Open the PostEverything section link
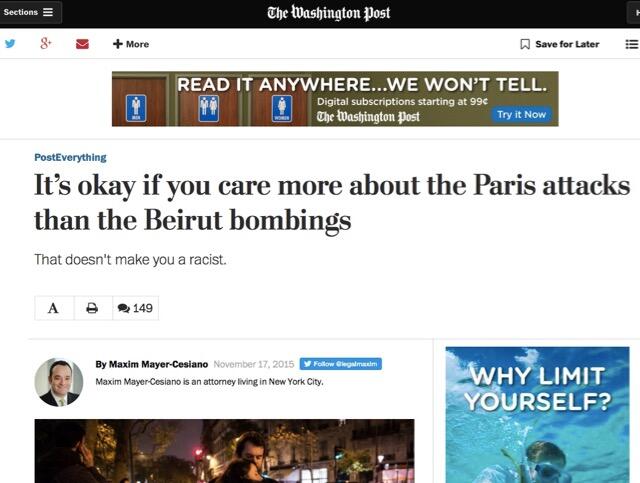 pos(70,157)
